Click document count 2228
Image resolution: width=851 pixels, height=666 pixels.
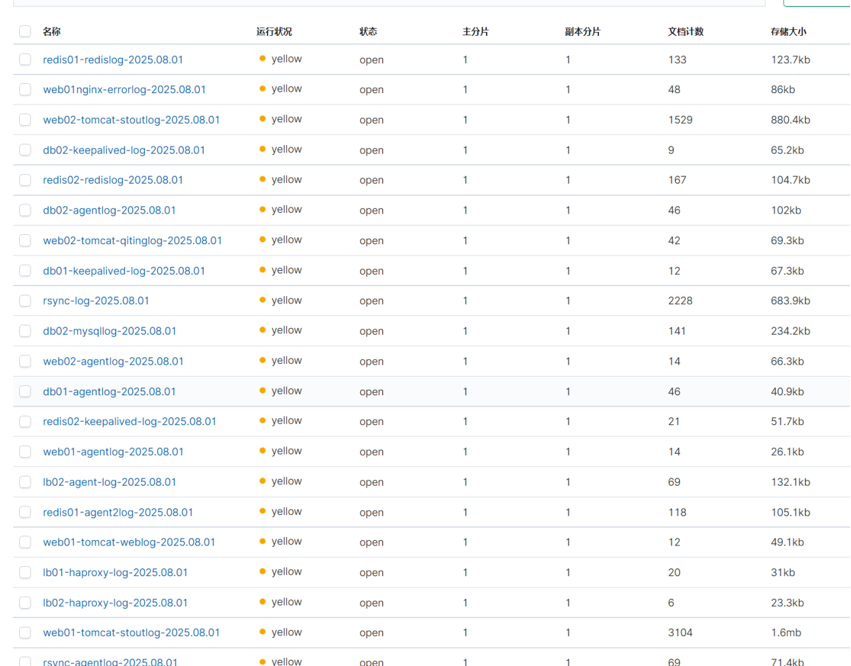click(x=680, y=301)
